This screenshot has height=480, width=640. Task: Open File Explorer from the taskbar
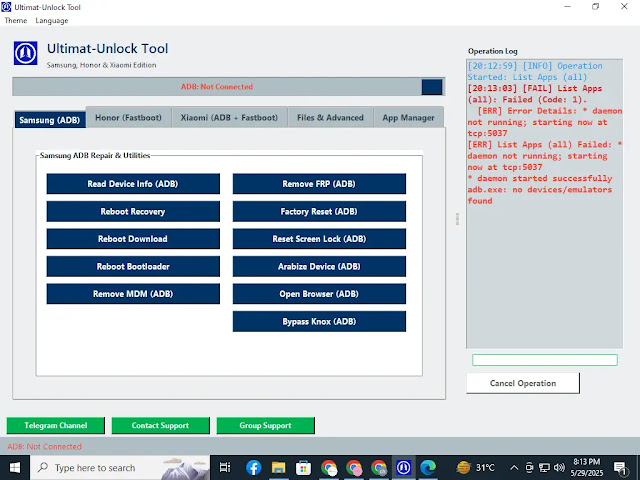pos(278,468)
